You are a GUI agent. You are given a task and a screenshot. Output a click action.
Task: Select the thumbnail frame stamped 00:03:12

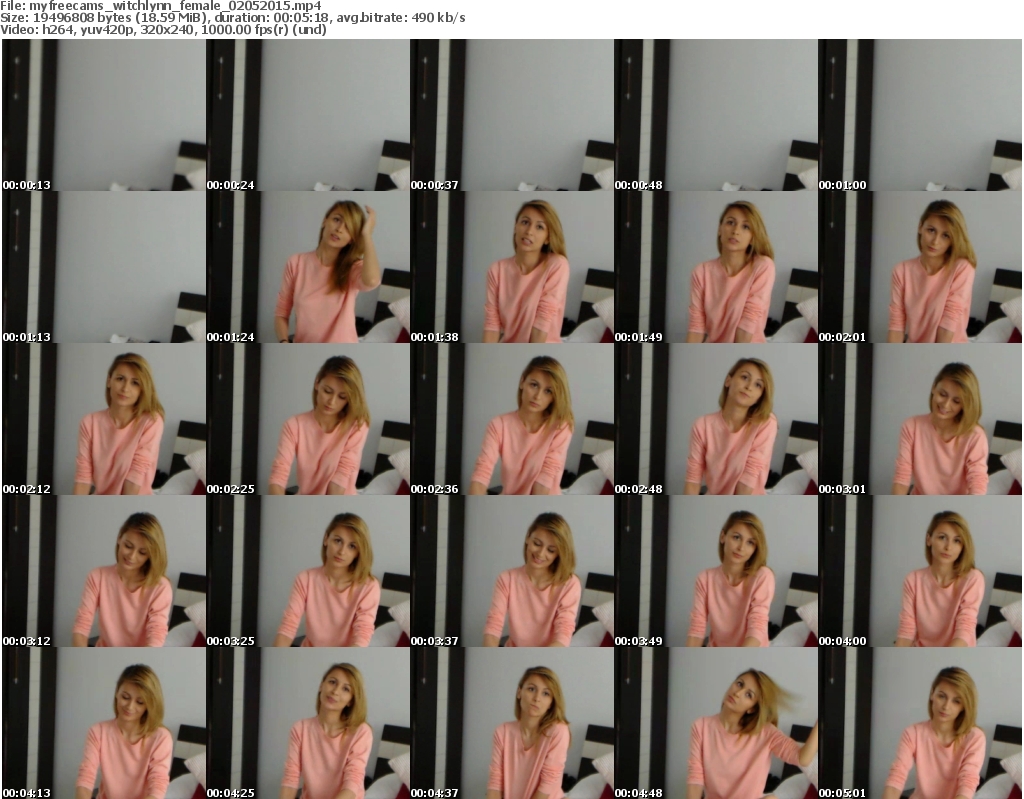(x=104, y=571)
